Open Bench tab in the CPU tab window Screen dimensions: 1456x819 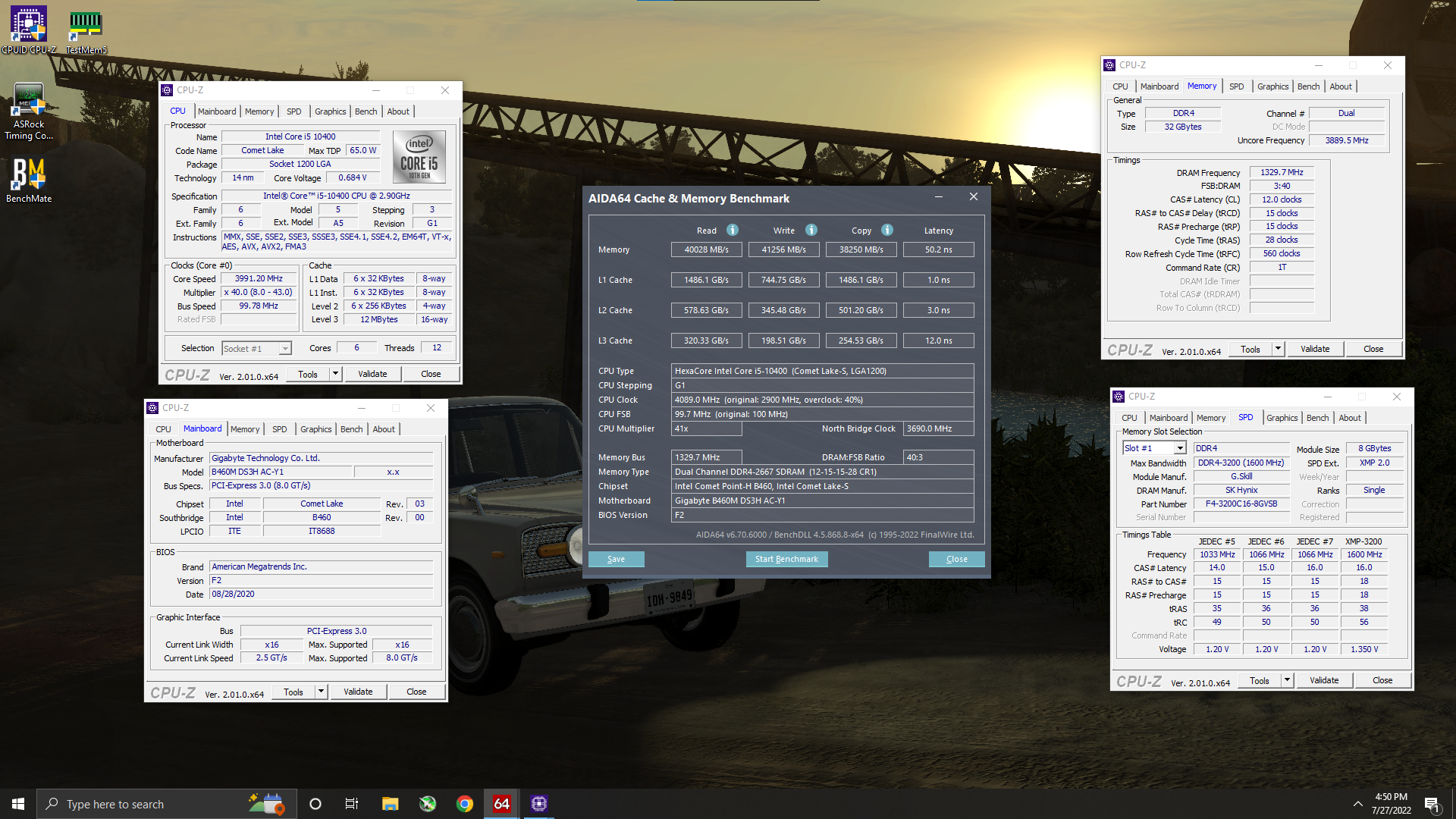pos(366,111)
